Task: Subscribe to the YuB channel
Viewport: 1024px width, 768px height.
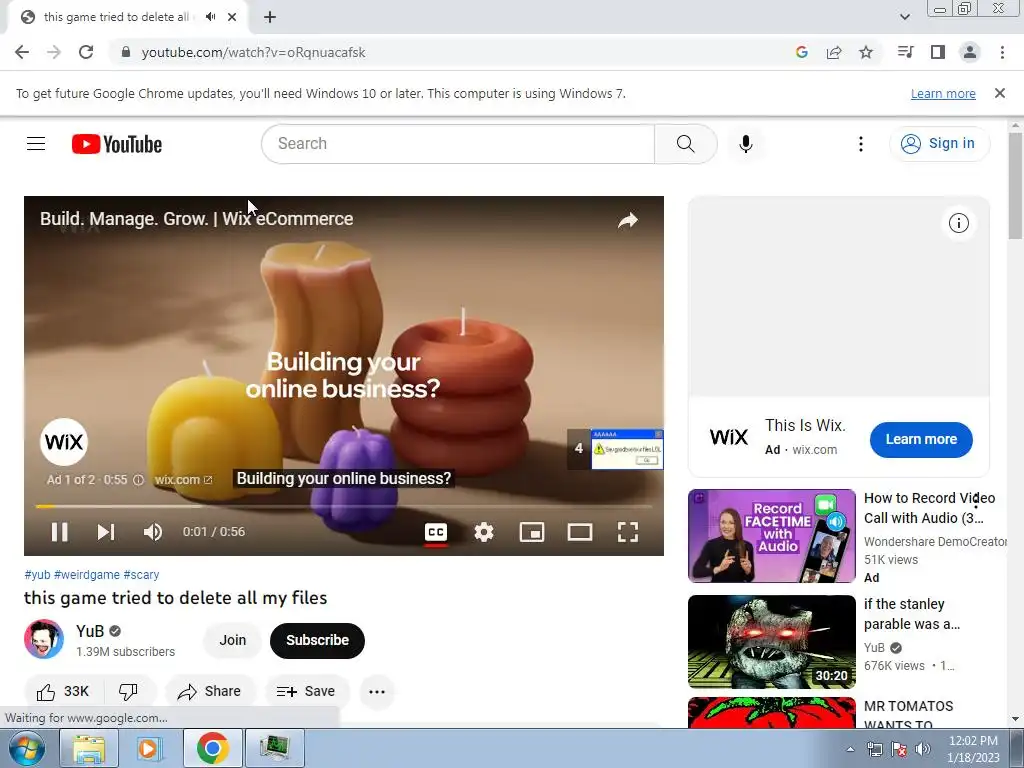Action: click(317, 640)
